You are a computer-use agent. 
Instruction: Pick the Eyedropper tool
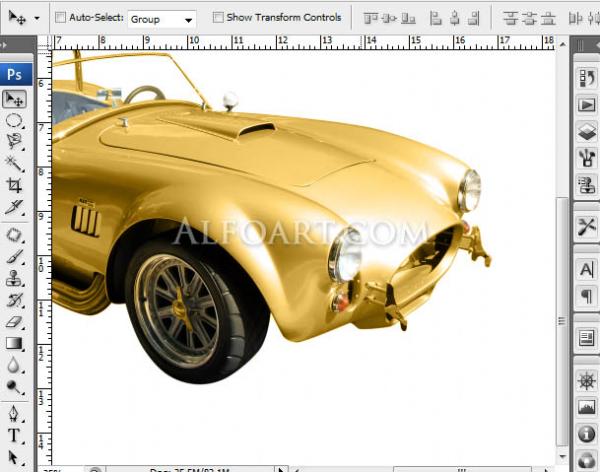click(15, 207)
